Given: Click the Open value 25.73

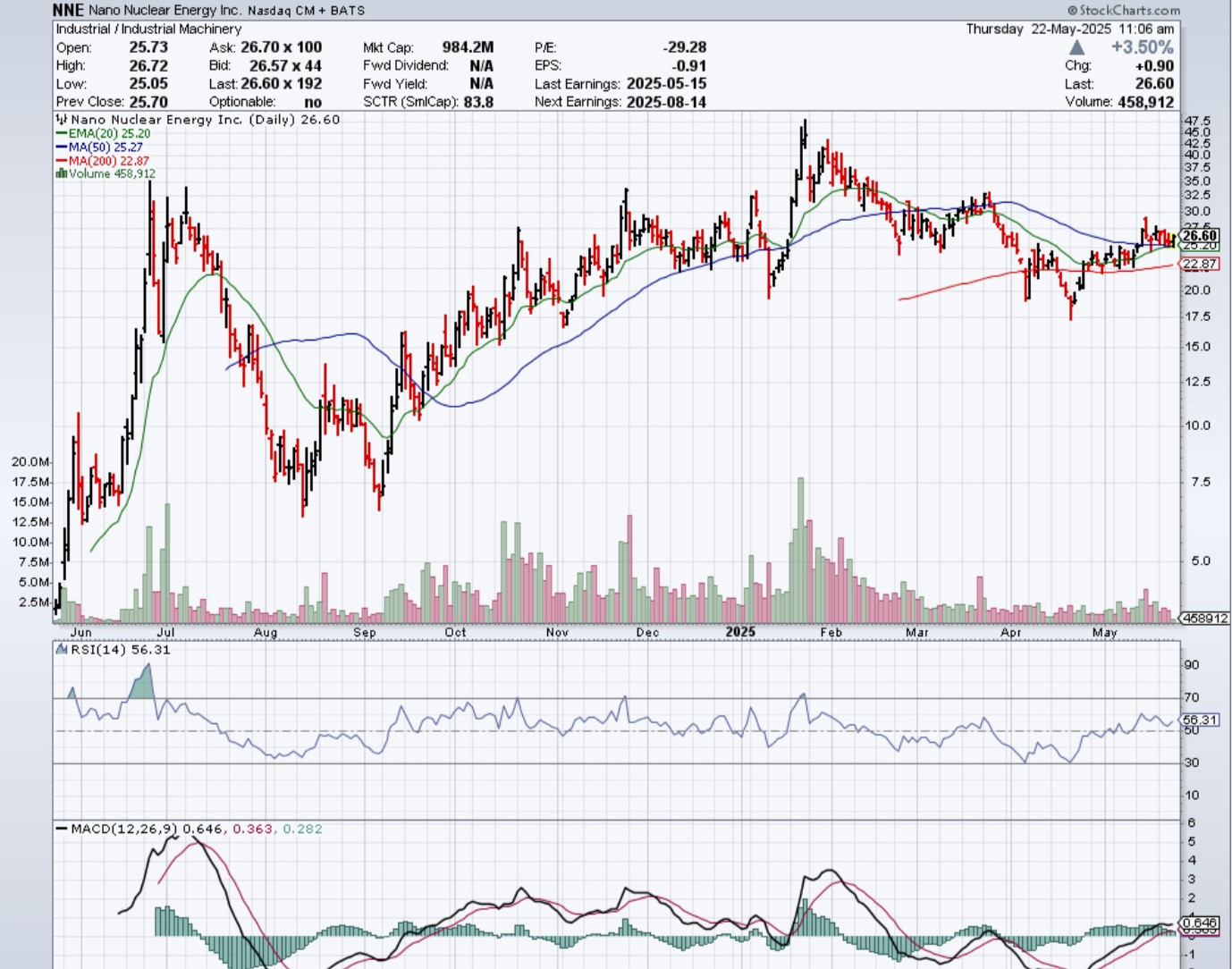Looking at the screenshot, I should point(148,47).
